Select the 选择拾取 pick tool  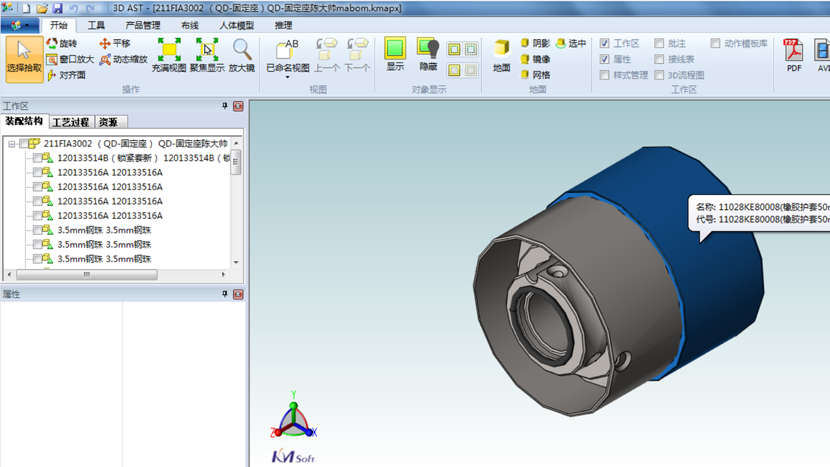(x=24, y=58)
